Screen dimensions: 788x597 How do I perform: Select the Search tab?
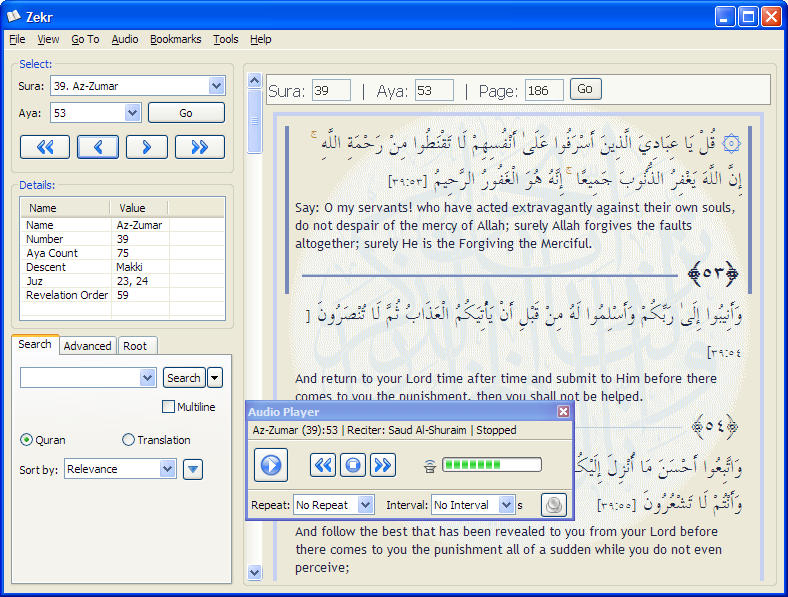[35, 344]
